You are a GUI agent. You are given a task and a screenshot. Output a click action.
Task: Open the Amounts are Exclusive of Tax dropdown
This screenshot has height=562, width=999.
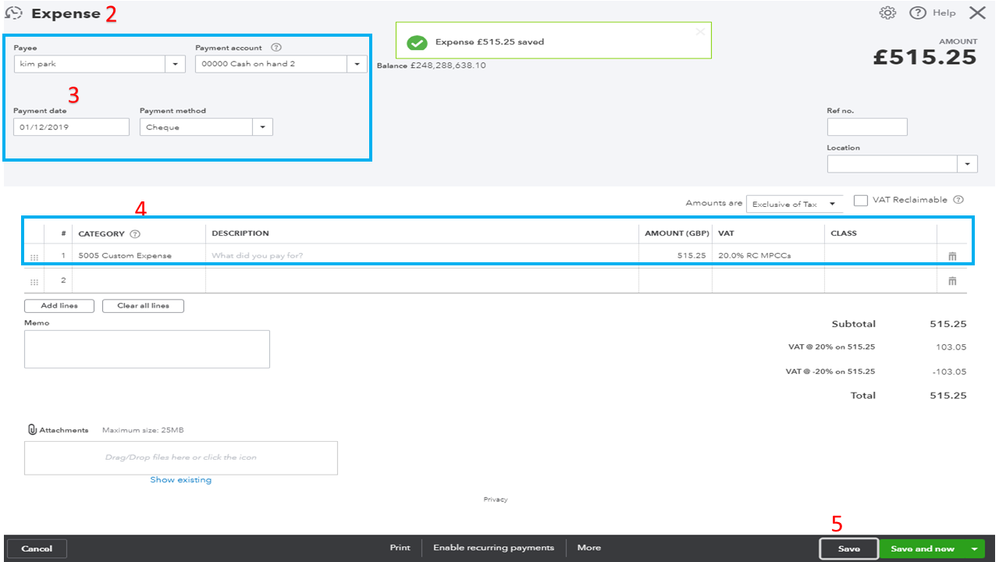(794, 204)
